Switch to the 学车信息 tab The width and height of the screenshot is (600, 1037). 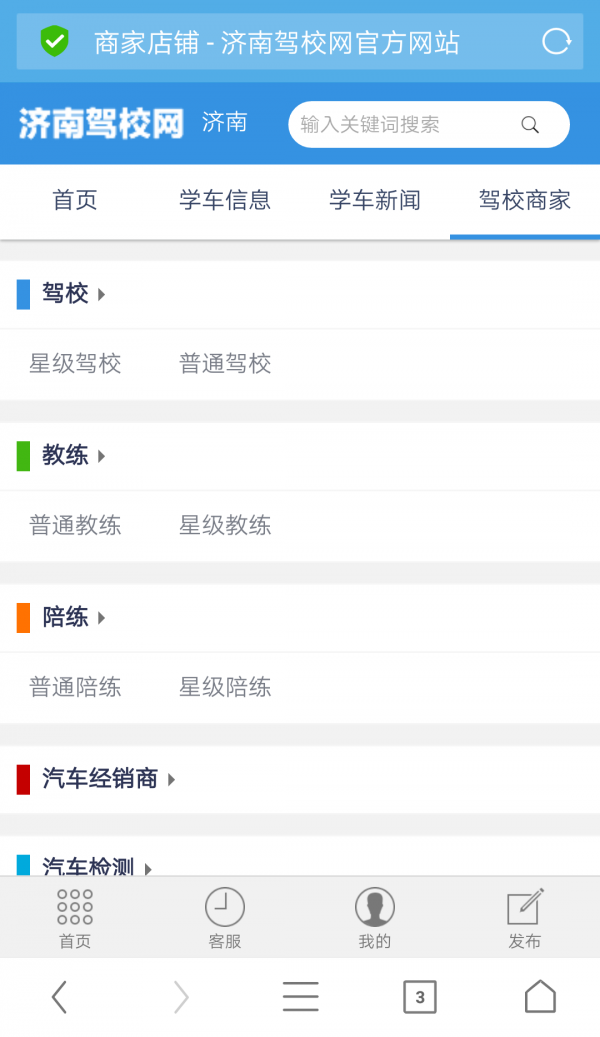pyautogui.click(x=224, y=200)
